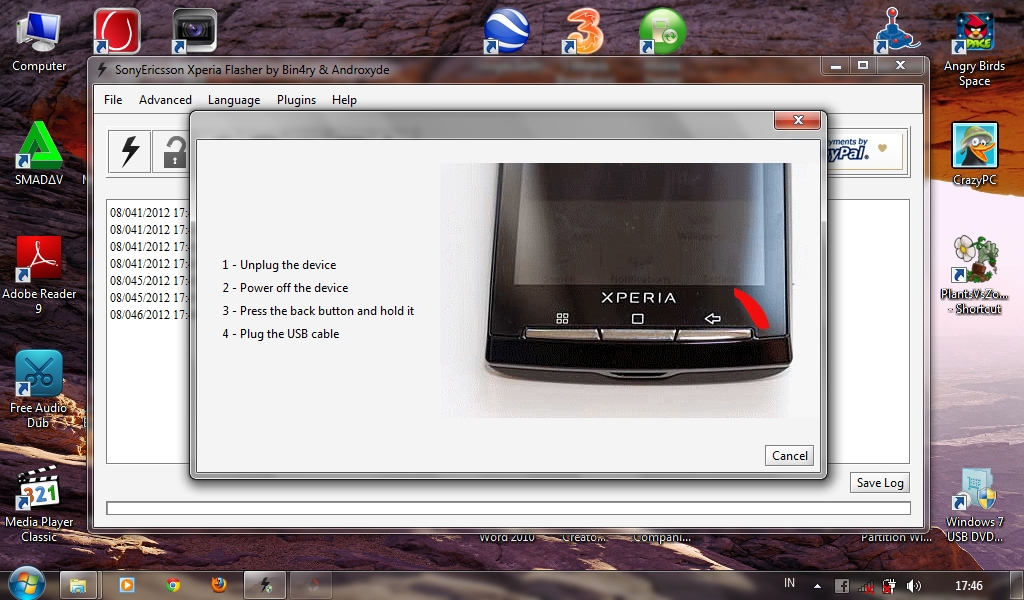Cancel the flashmode instructions dialog
The image size is (1024, 600).
[790, 456]
